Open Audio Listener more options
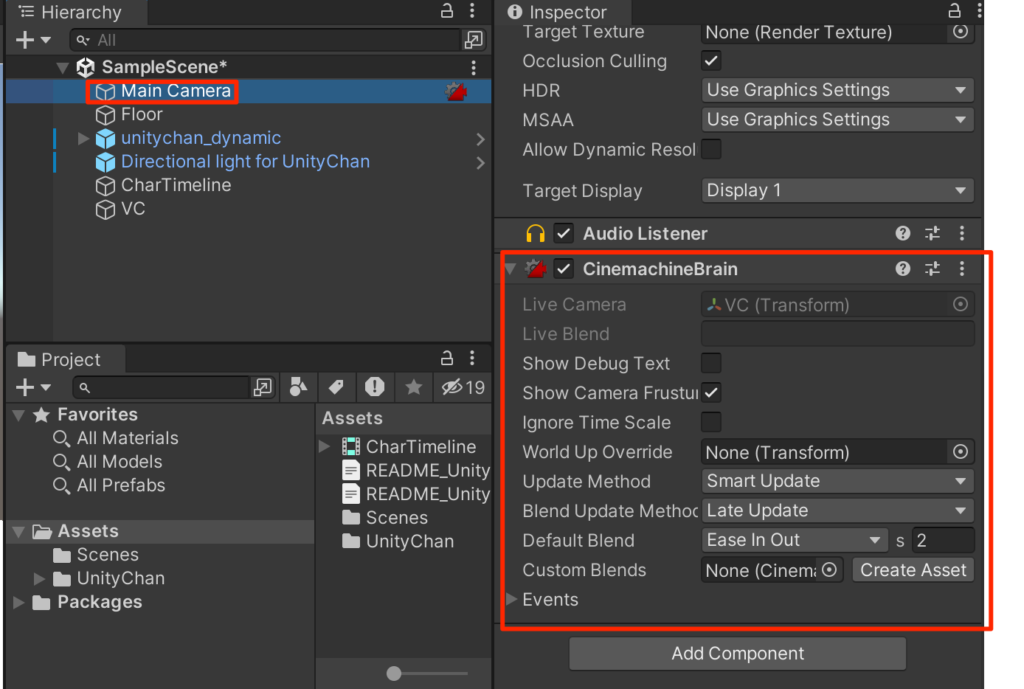Viewport: 1024px width, 689px height. [962, 233]
